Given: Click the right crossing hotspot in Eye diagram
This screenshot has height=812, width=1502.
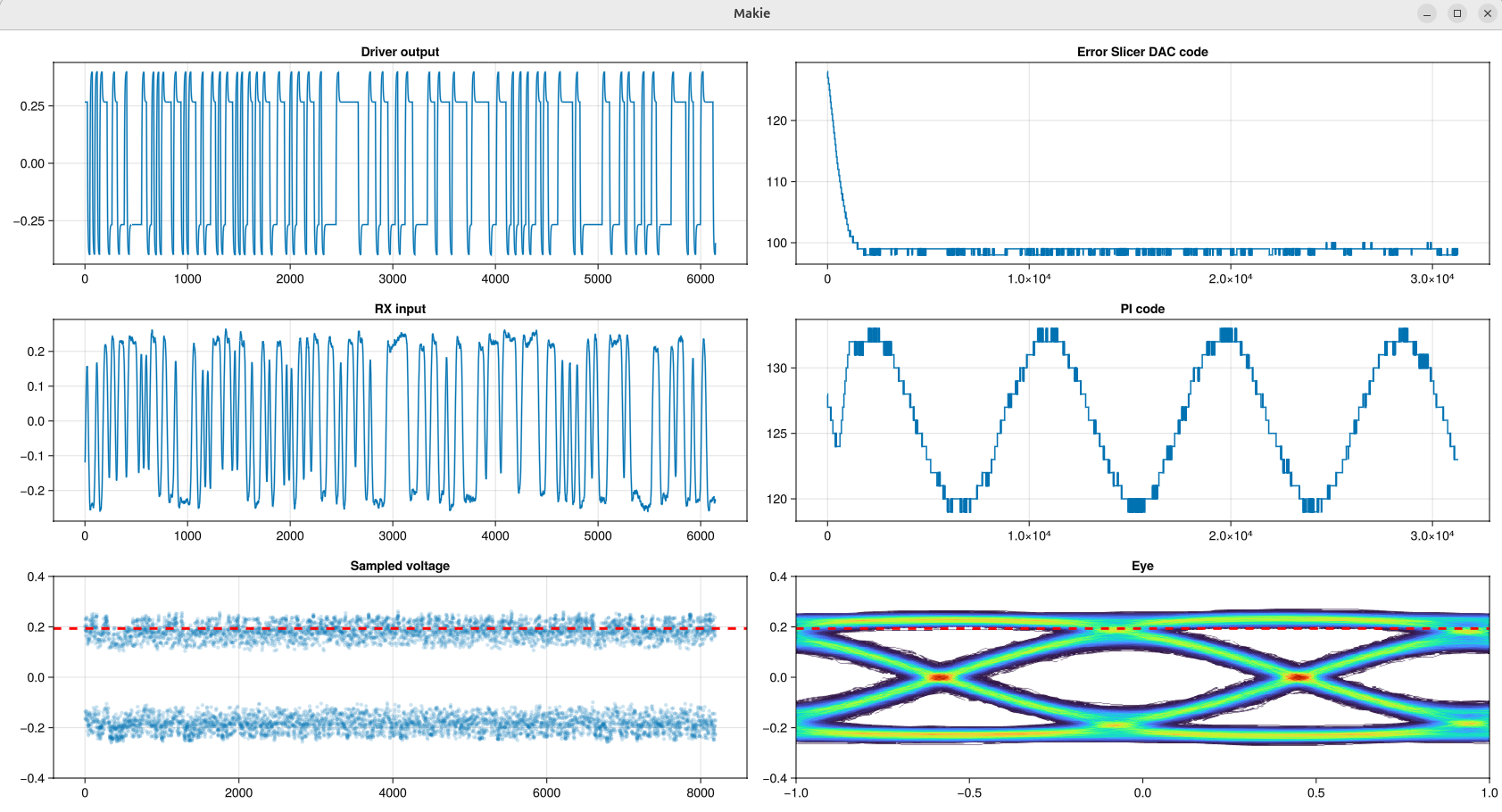Looking at the screenshot, I should click(1299, 677).
